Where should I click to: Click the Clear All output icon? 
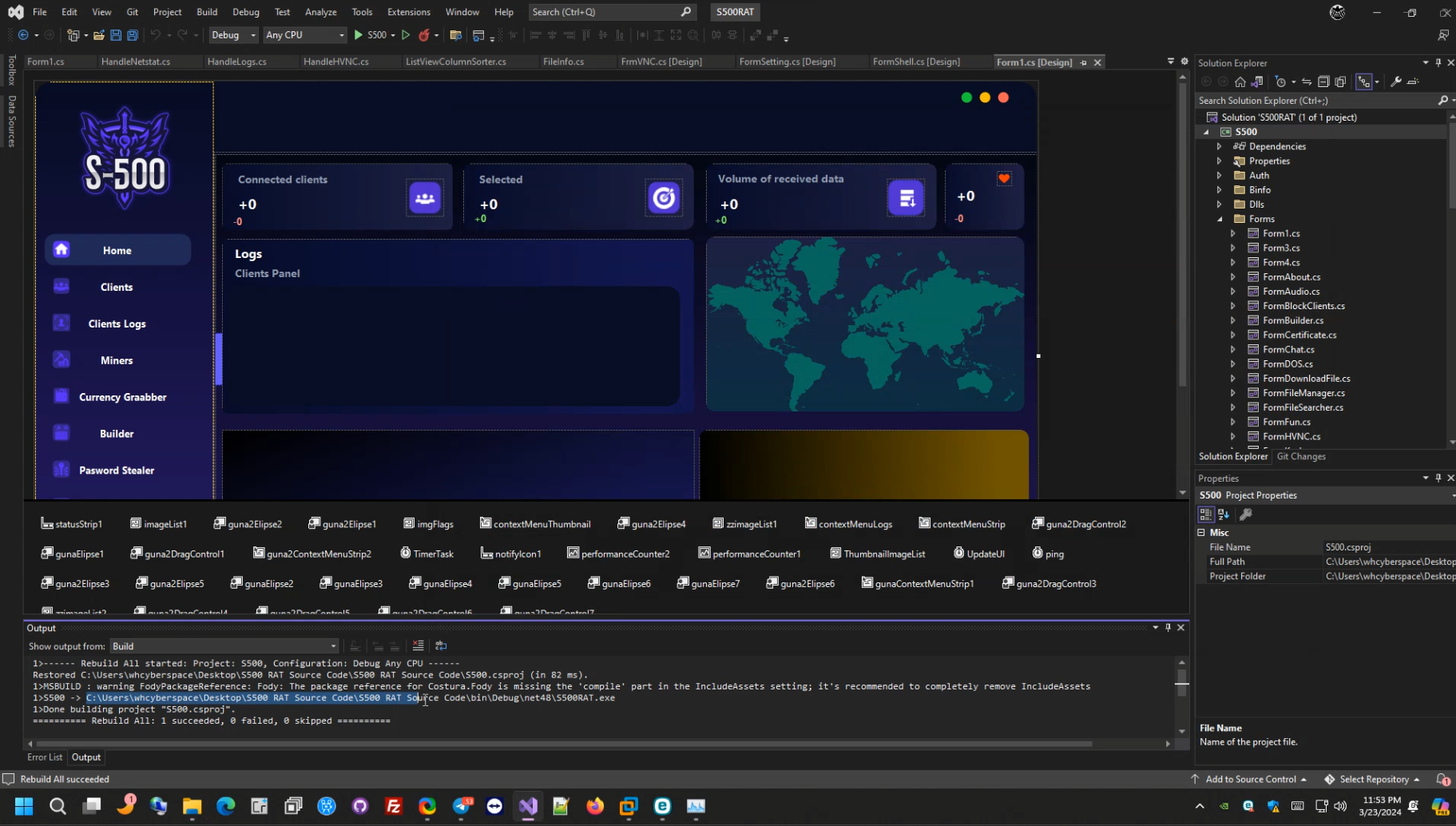pos(418,645)
